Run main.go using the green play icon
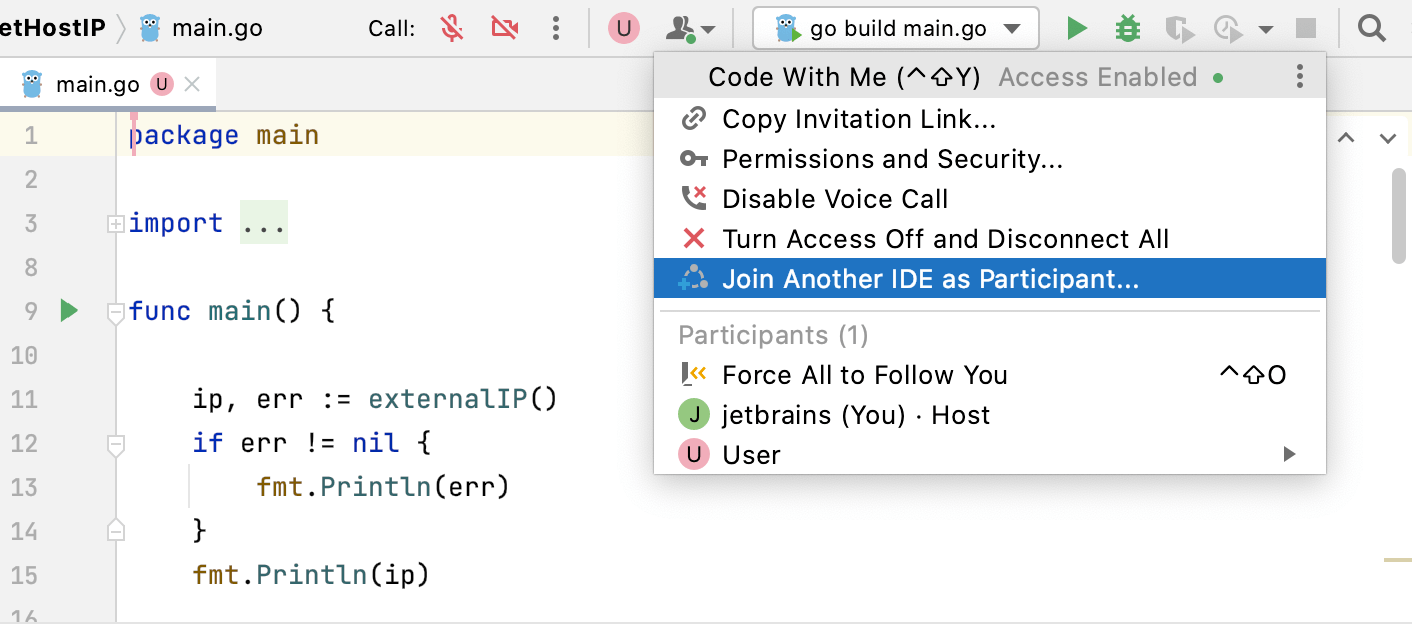The image size is (1412, 624). [x=1077, y=28]
